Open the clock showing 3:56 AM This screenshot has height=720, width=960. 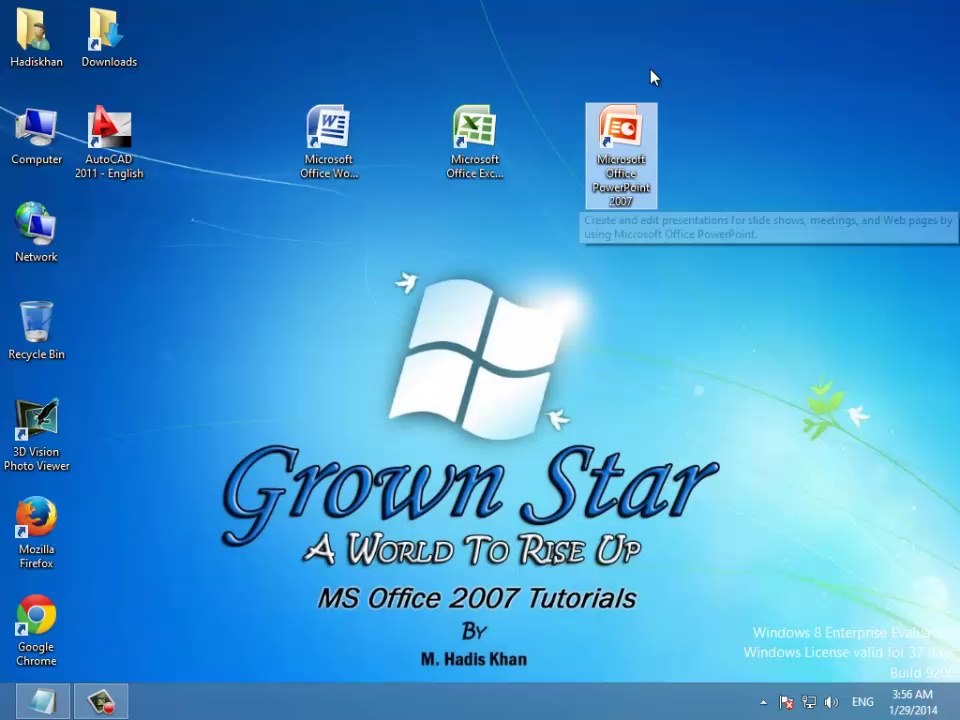913,702
